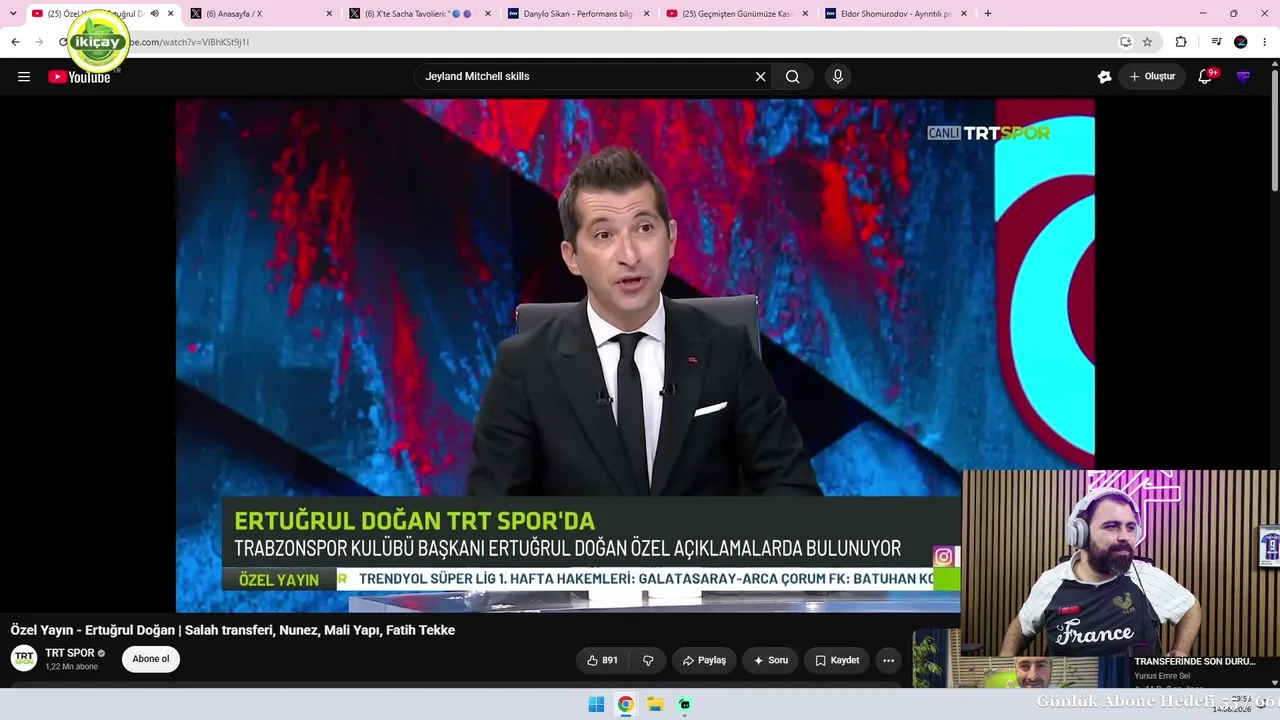Expand the tab search dropdown arrow
The height and width of the screenshot is (720, 1280).
click(13, 14)
